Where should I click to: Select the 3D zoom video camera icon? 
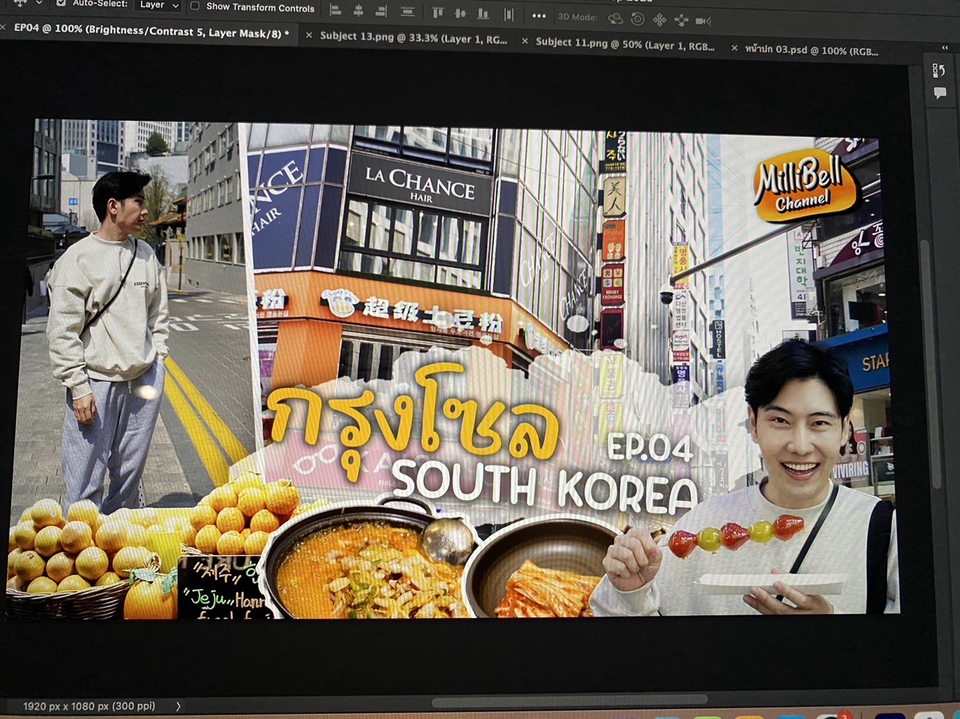[x=703, y=20]
